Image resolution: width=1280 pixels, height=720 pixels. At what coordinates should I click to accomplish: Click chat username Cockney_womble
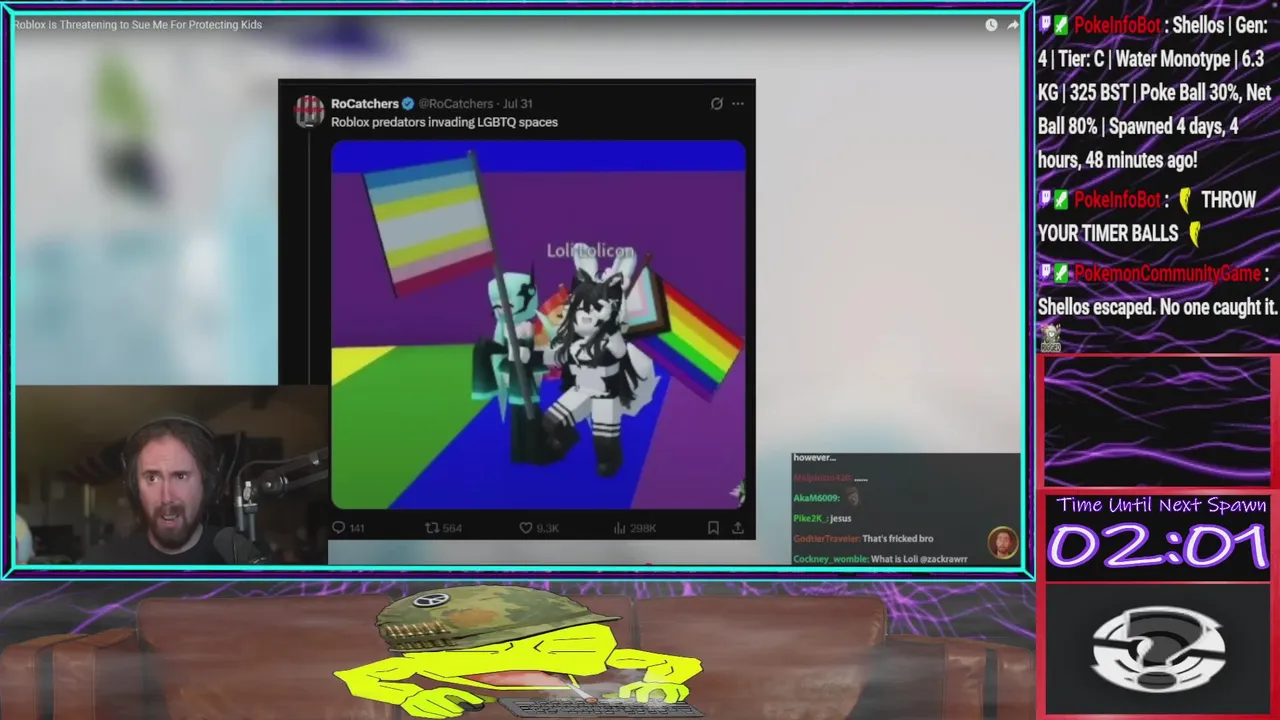pyautogui.click(x=830, y=559)
